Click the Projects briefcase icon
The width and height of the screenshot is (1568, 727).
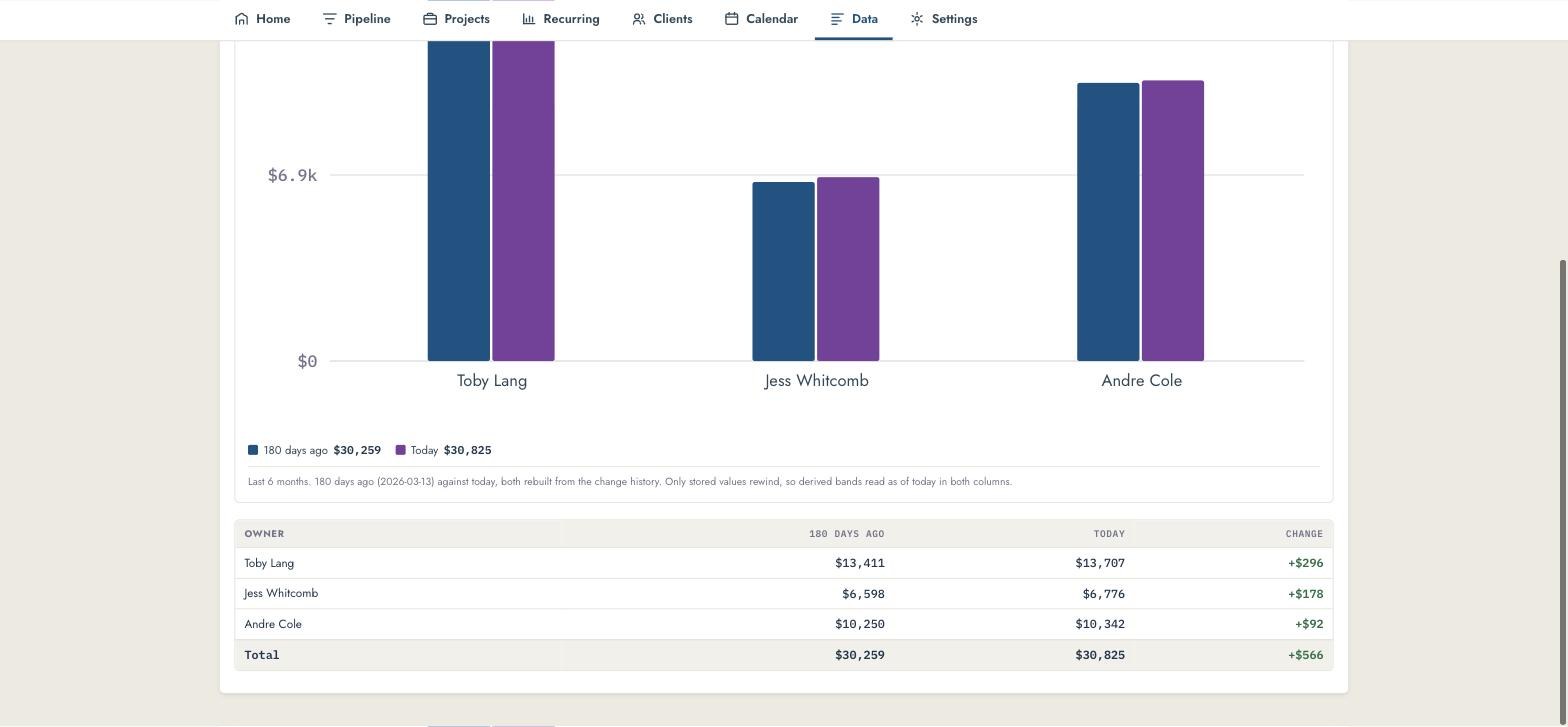430,19
